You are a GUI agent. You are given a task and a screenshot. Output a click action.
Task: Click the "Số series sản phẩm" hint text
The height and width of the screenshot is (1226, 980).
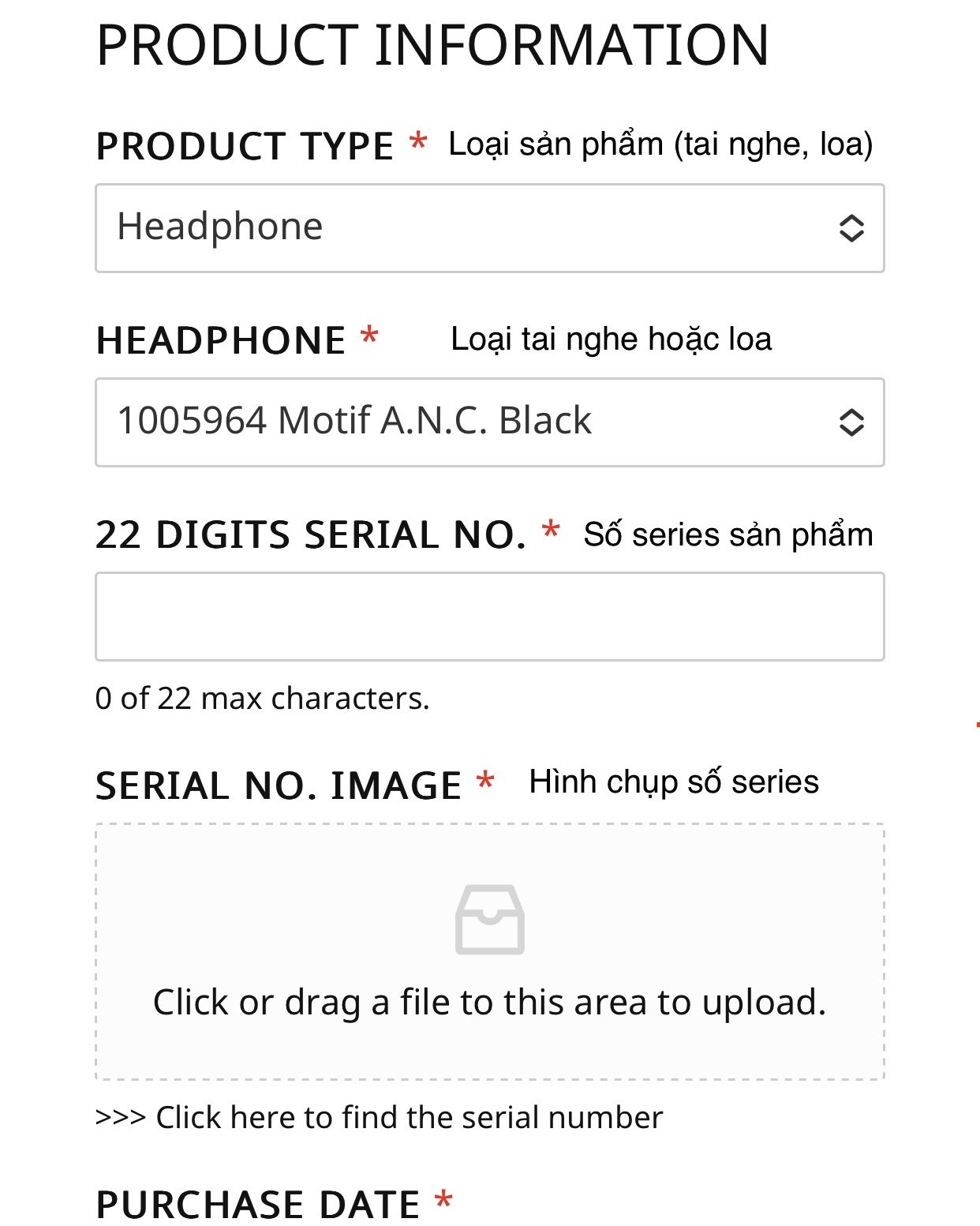pos(728,534)
